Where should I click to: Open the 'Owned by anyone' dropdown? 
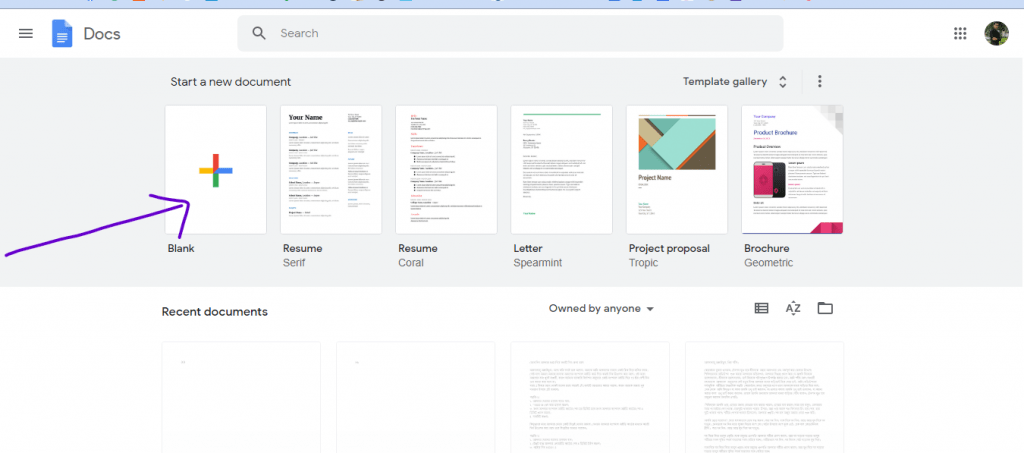tap(601, 309)
